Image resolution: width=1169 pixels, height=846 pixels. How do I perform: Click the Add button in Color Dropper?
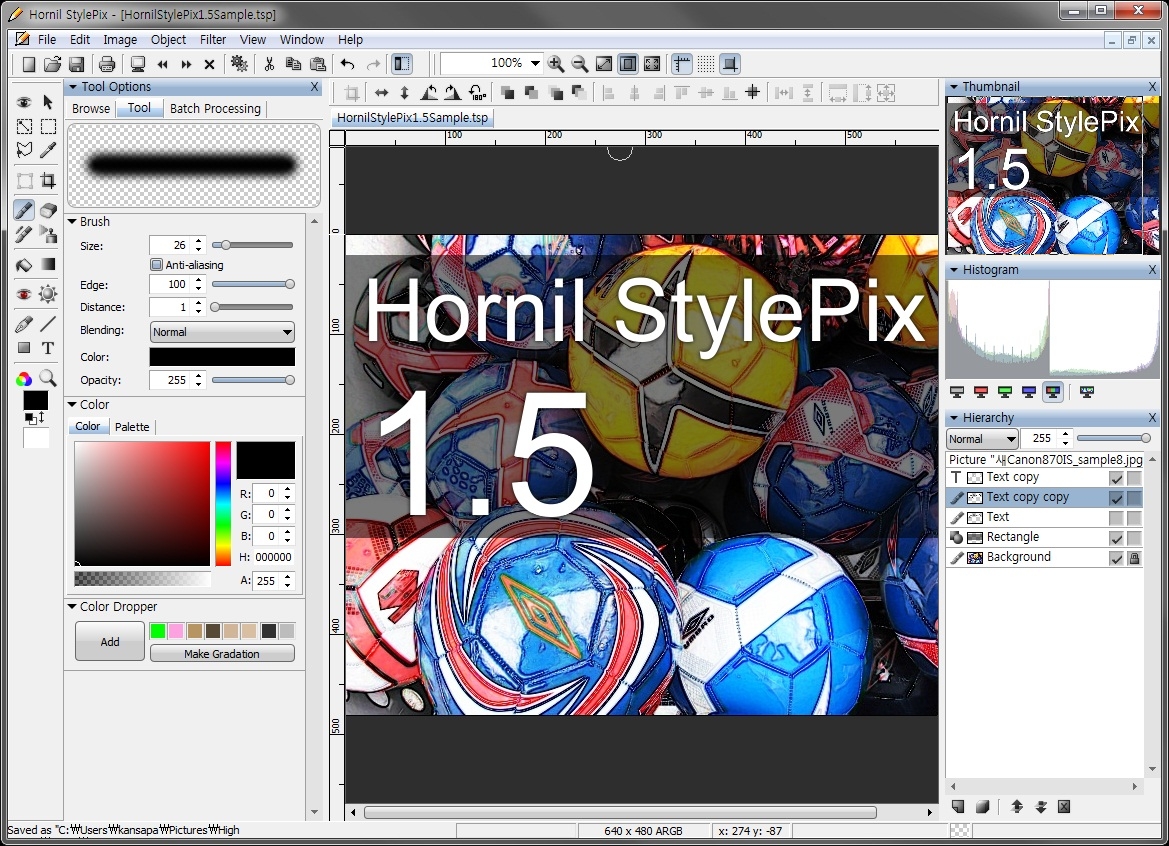click(110, 642)
